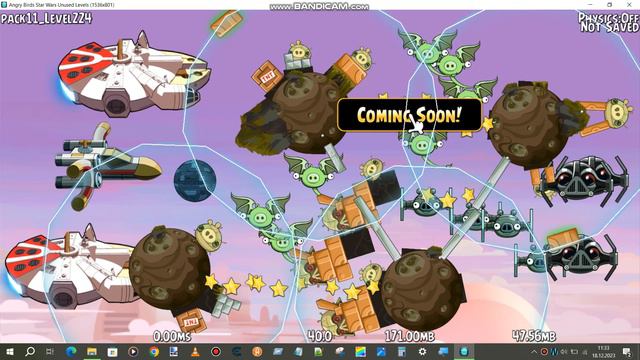Select the Darth Vader TIE fighter under wooden block
640x360 pixels.
pos(582,256)
